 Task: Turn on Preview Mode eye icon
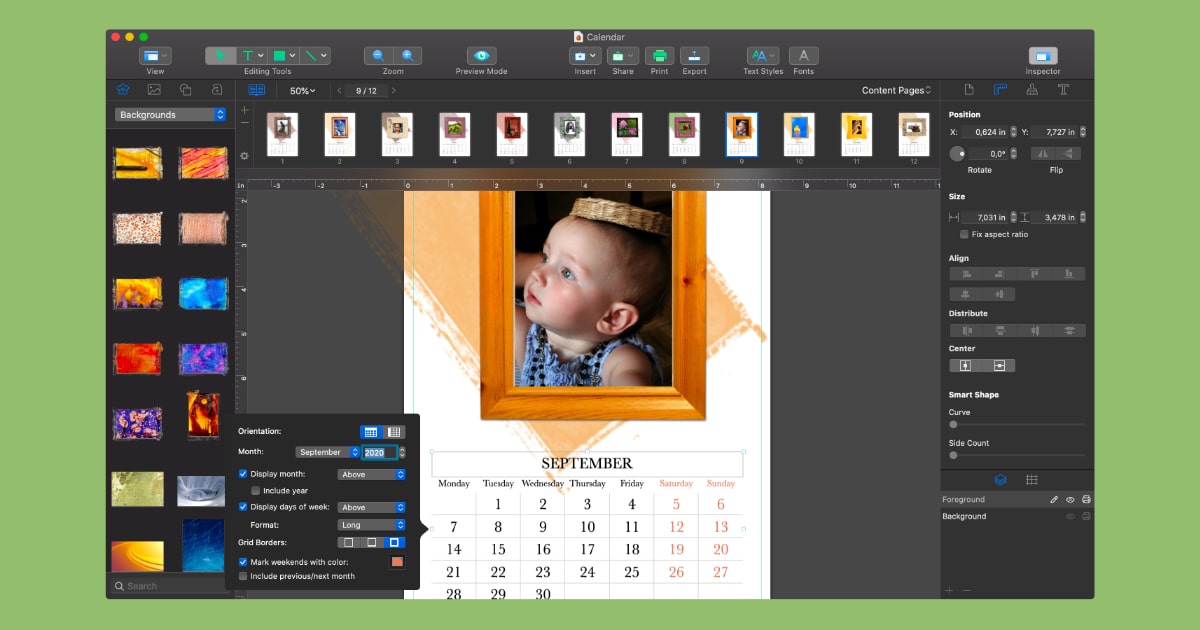pyautogui.click(x=482, y=56)
